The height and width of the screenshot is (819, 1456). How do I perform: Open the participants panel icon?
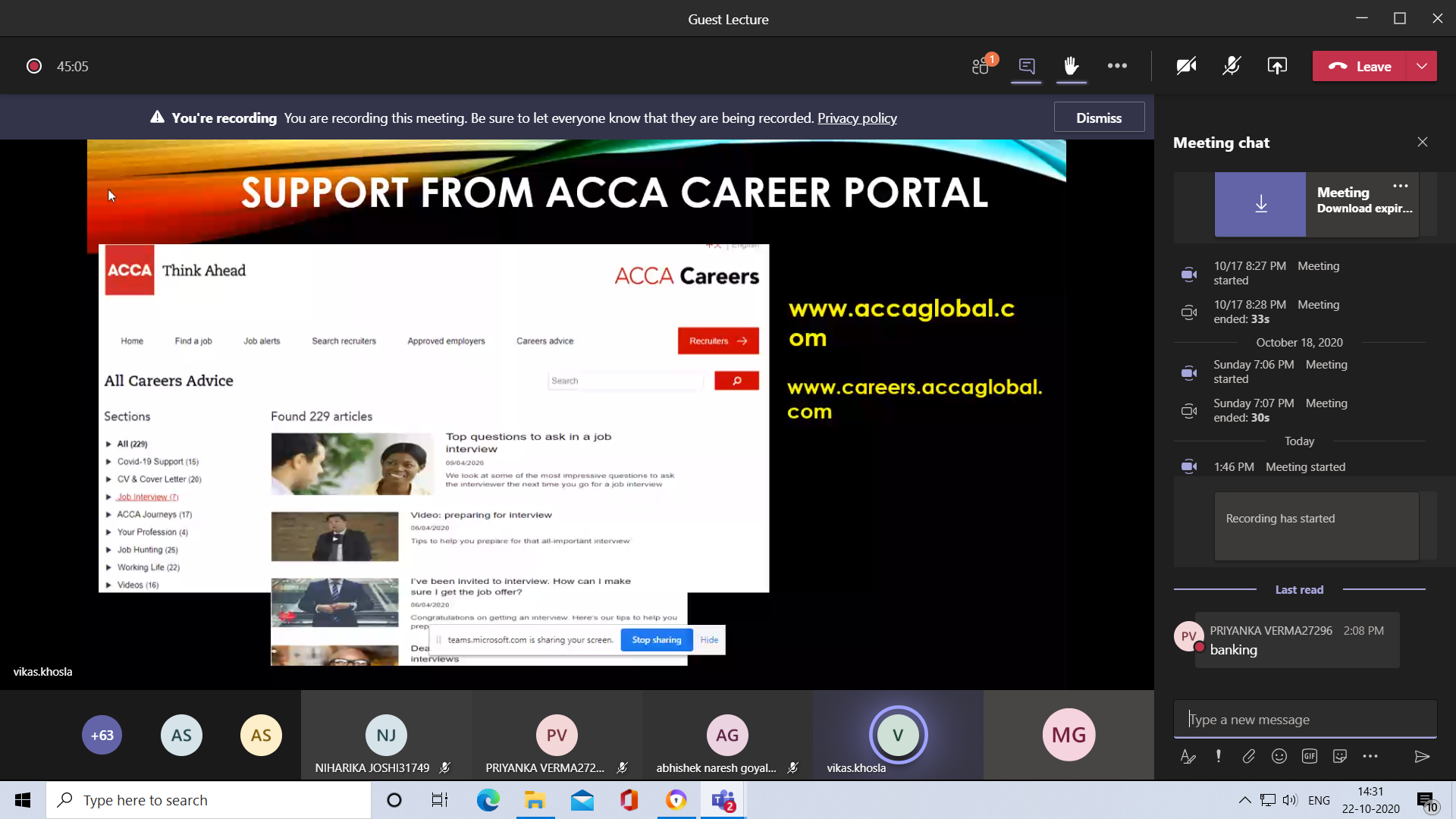tap(981, 66)
